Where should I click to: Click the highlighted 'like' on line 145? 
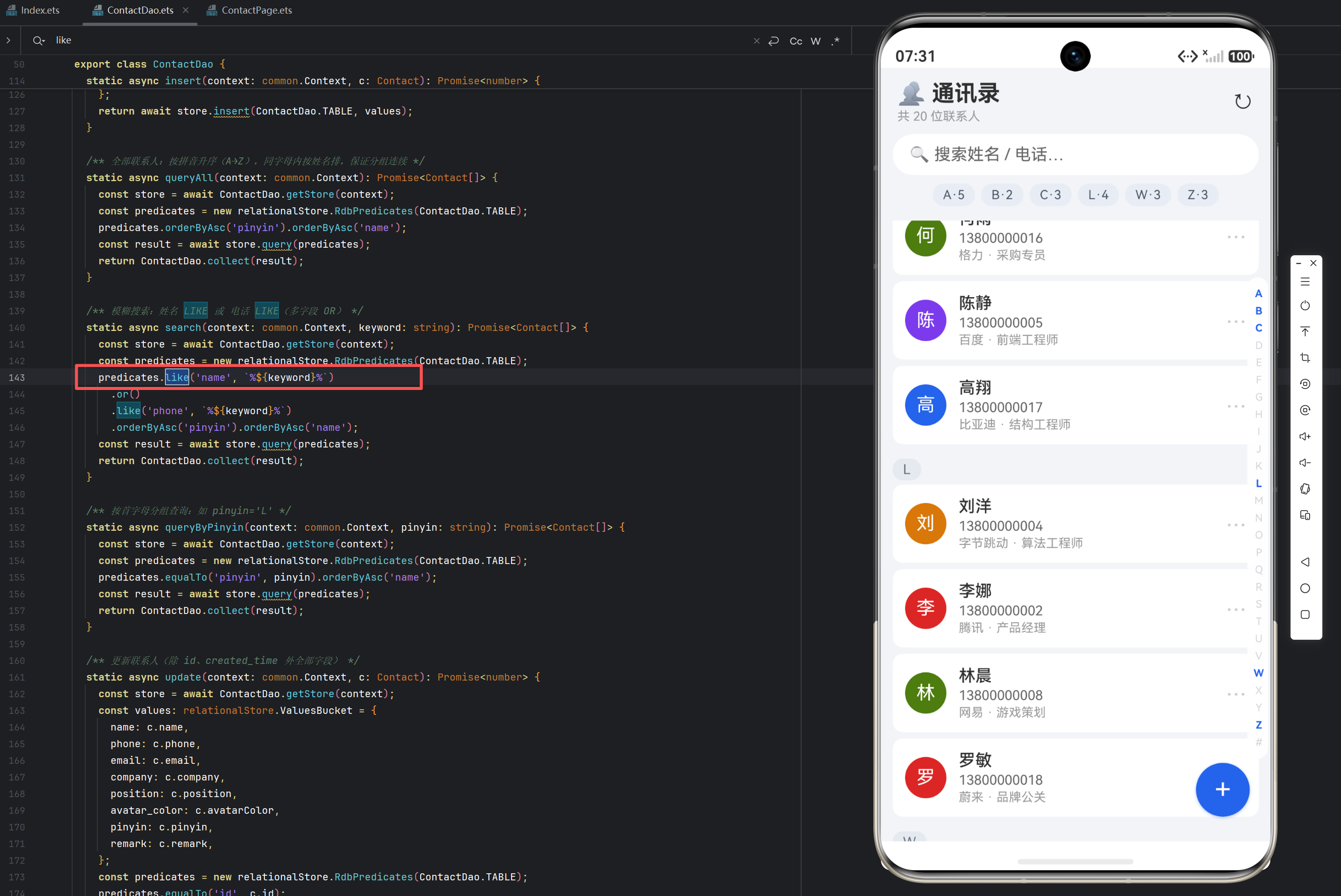[x=129, y=411]
